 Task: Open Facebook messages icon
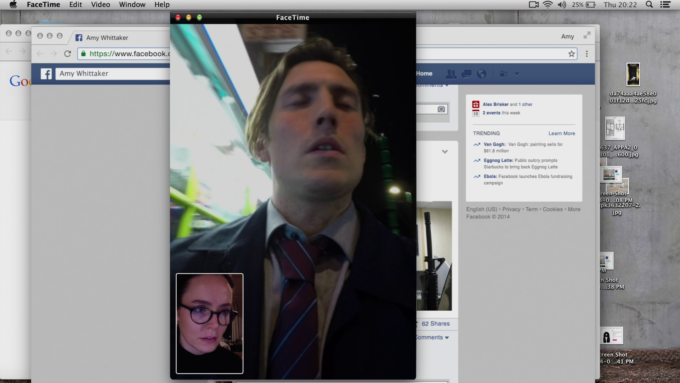(467, 74)
